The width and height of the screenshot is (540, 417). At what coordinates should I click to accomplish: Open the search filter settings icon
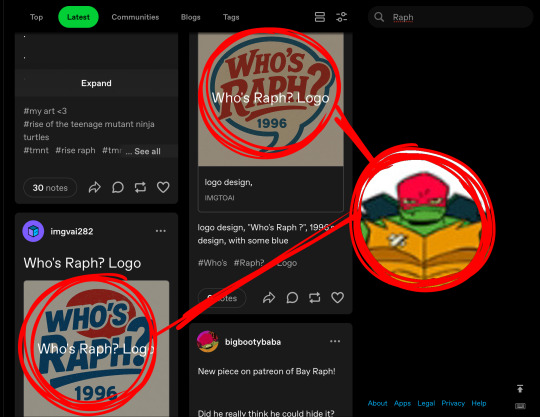point(341,17)
